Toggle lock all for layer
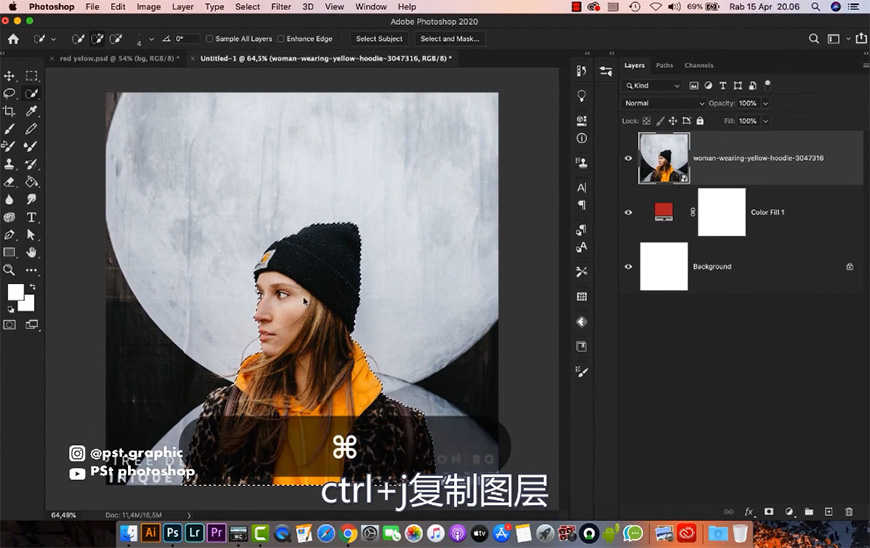 pyautogui.click(x=700, y=121)
